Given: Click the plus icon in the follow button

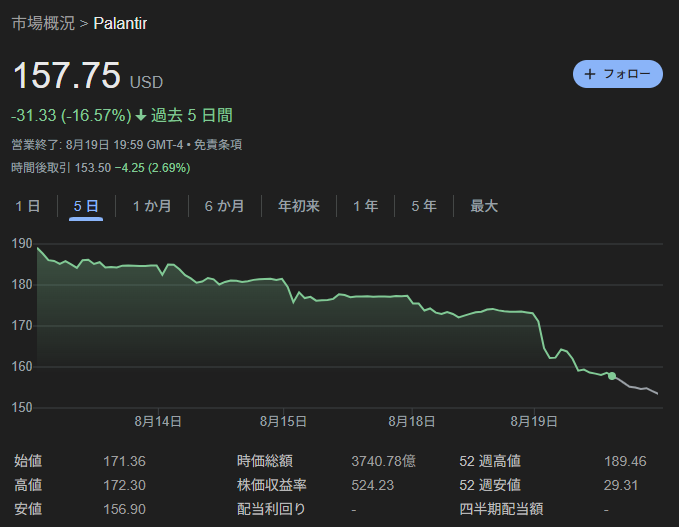Looking at the screenshot, I should [589, 74].
